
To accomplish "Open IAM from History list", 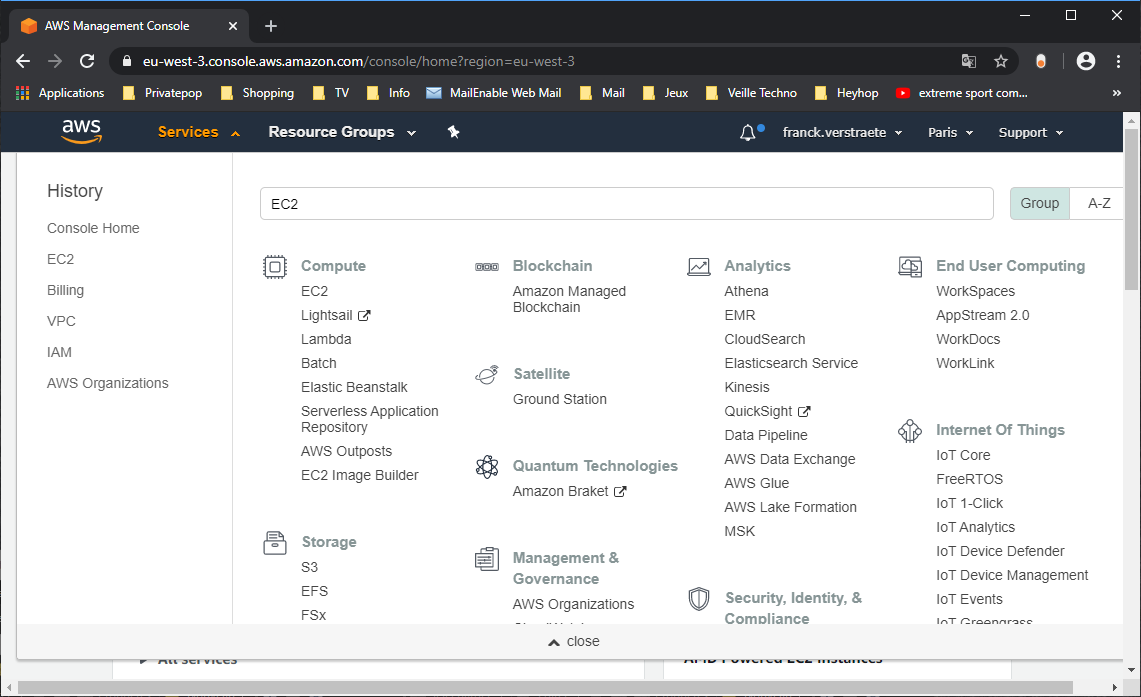I will tap(59, 352).
